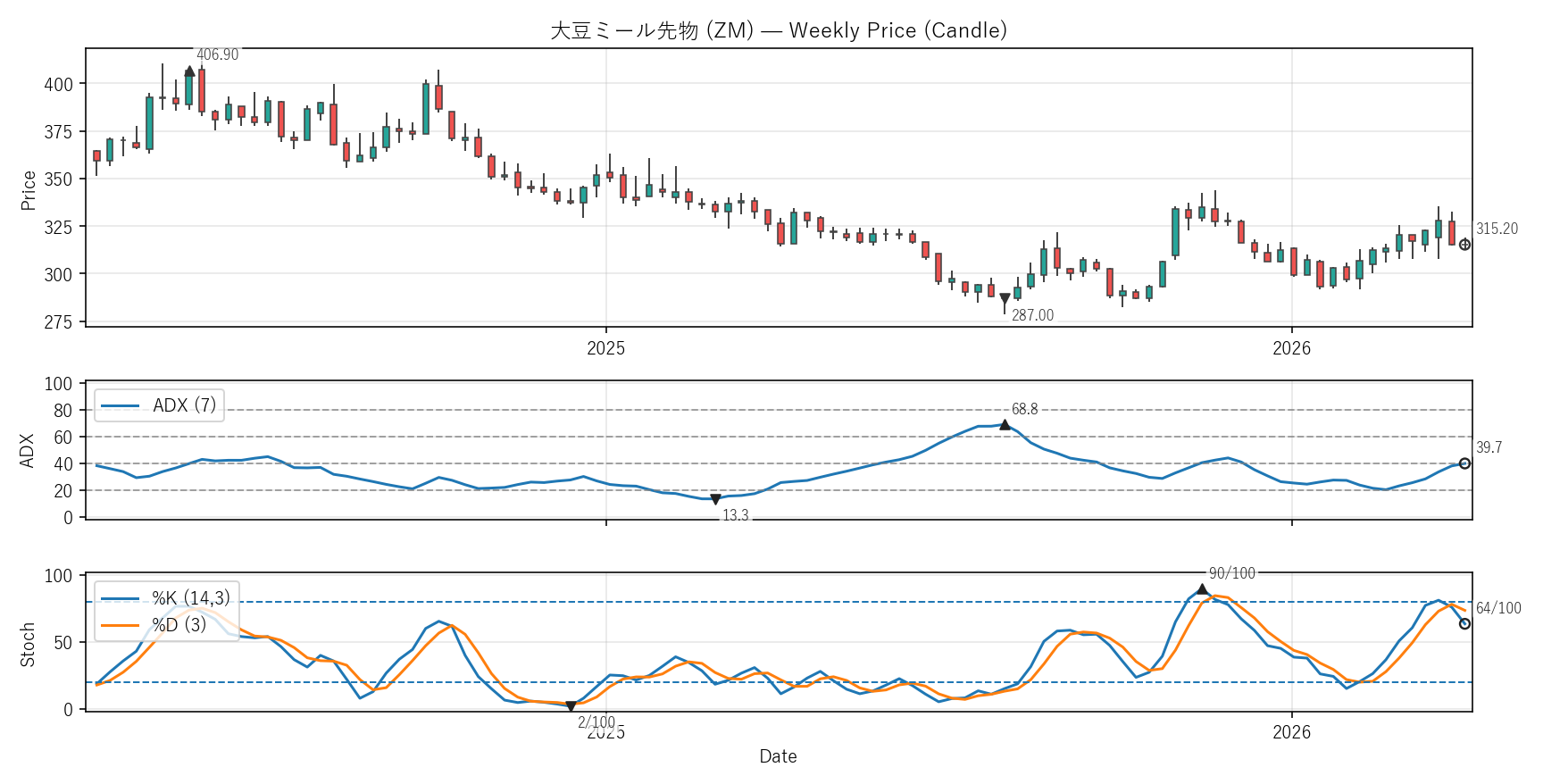Click the 287.00 price low triangle marker
The image size is (1543, 784).
(x=1005, y=298)
